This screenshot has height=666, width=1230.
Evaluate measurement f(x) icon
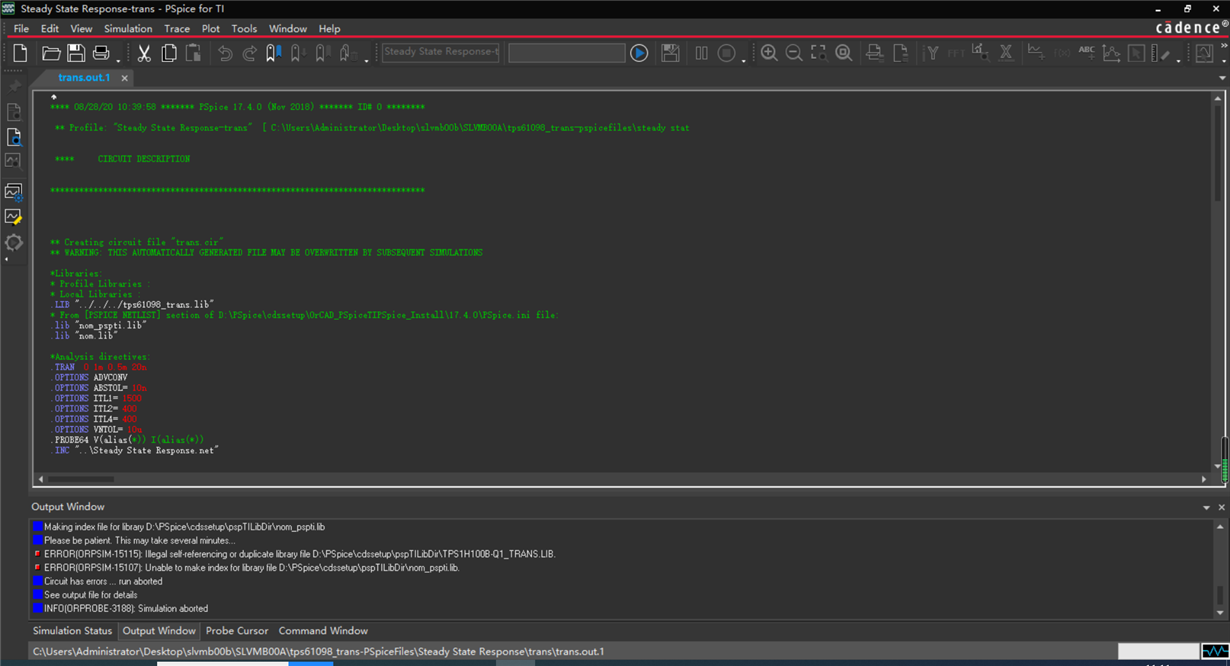[1061, 53]
